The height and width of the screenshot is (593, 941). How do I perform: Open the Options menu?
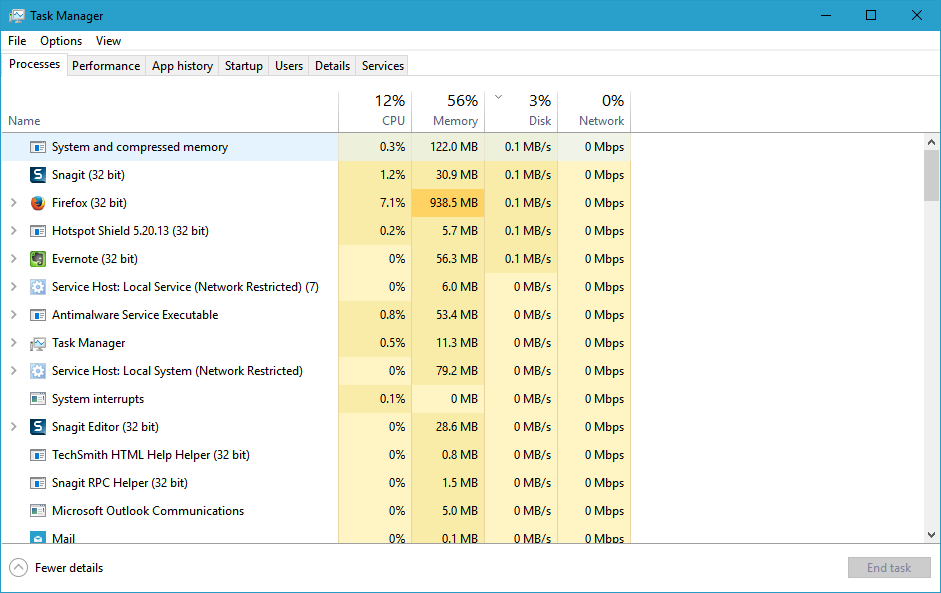60,41
